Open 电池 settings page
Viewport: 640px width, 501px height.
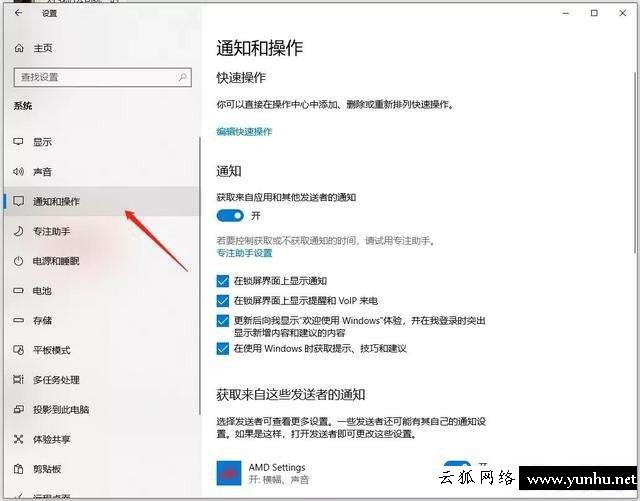tap(102, 291)
